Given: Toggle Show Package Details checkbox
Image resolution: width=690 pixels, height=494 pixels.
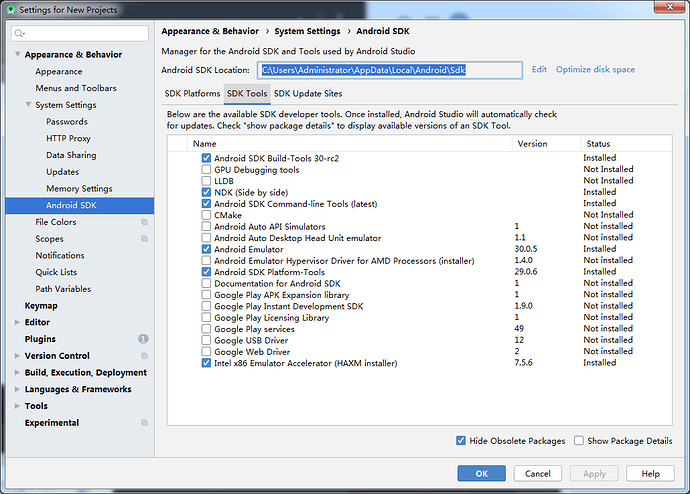Looking at the screenshot, I should point(579,441).
